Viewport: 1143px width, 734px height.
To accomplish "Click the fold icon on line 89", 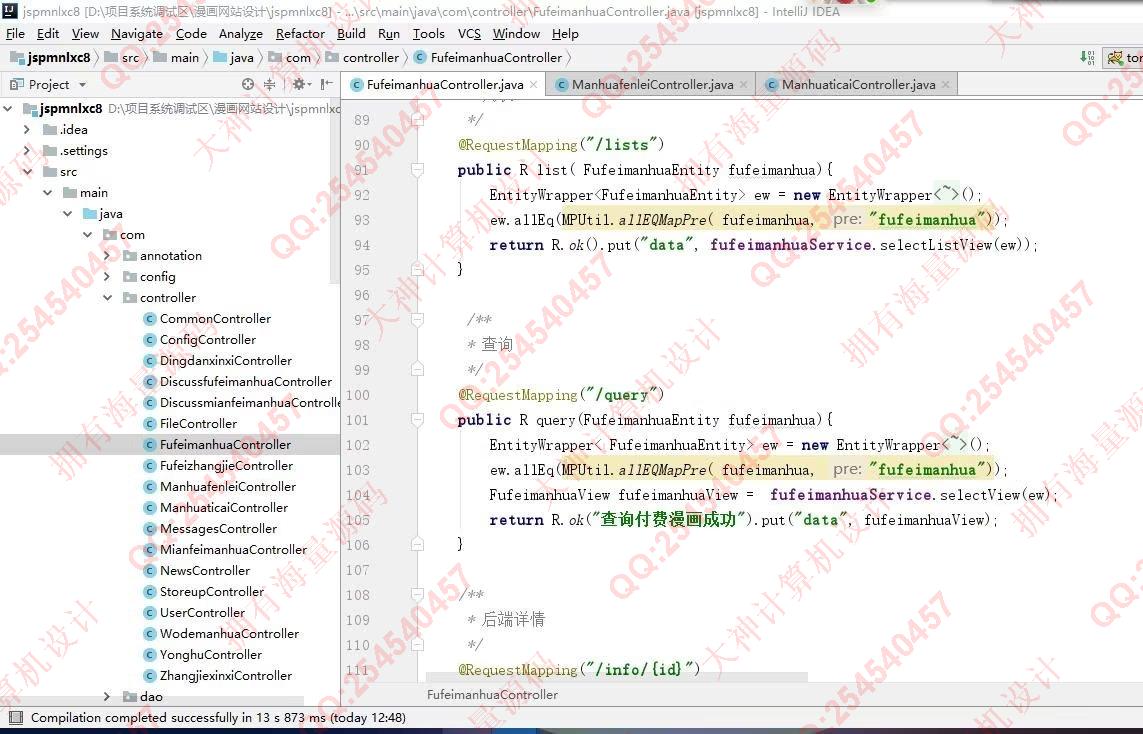I will [x=418, y=120].
